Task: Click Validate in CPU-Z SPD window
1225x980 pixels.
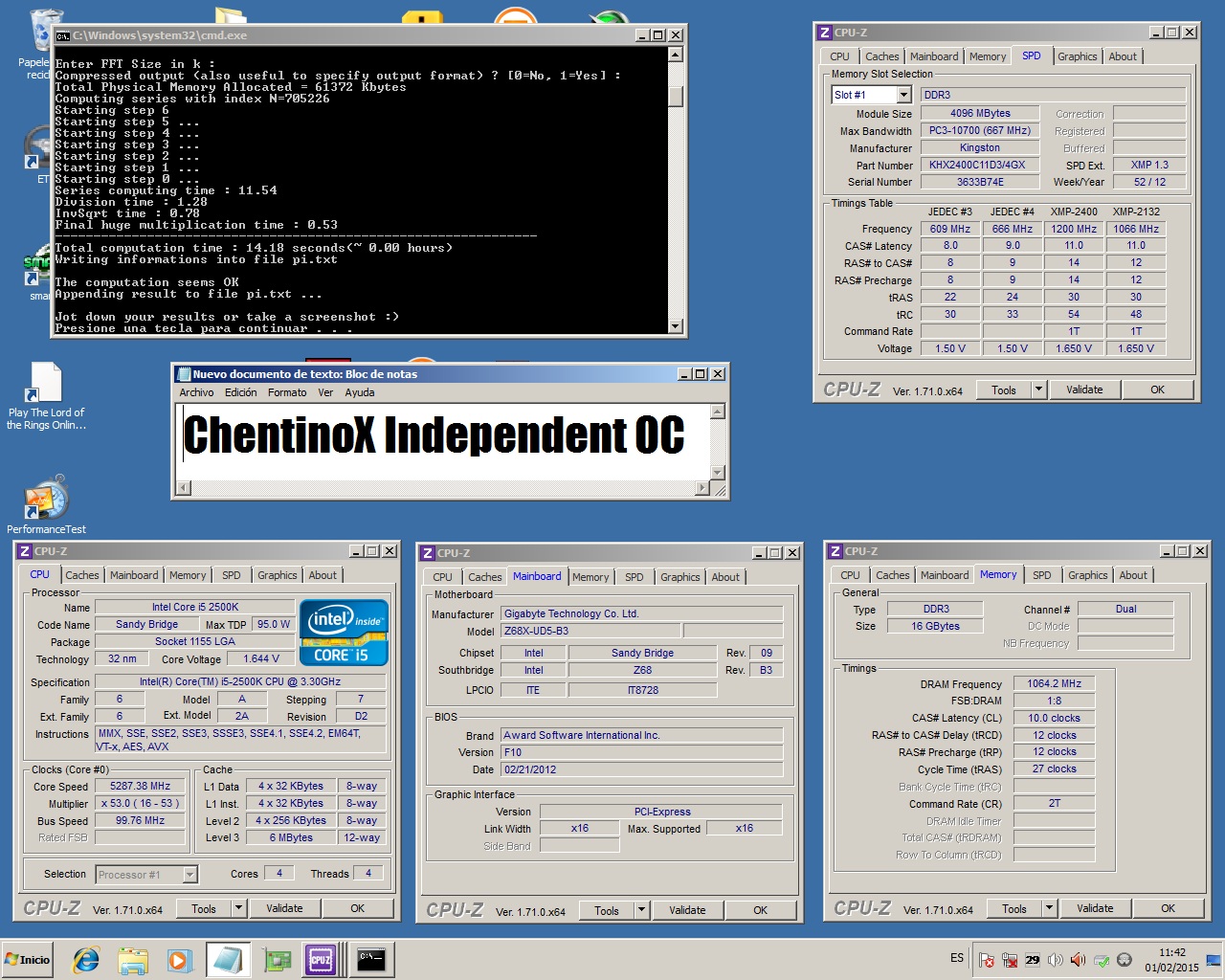Action: [x=1084, y=390]
